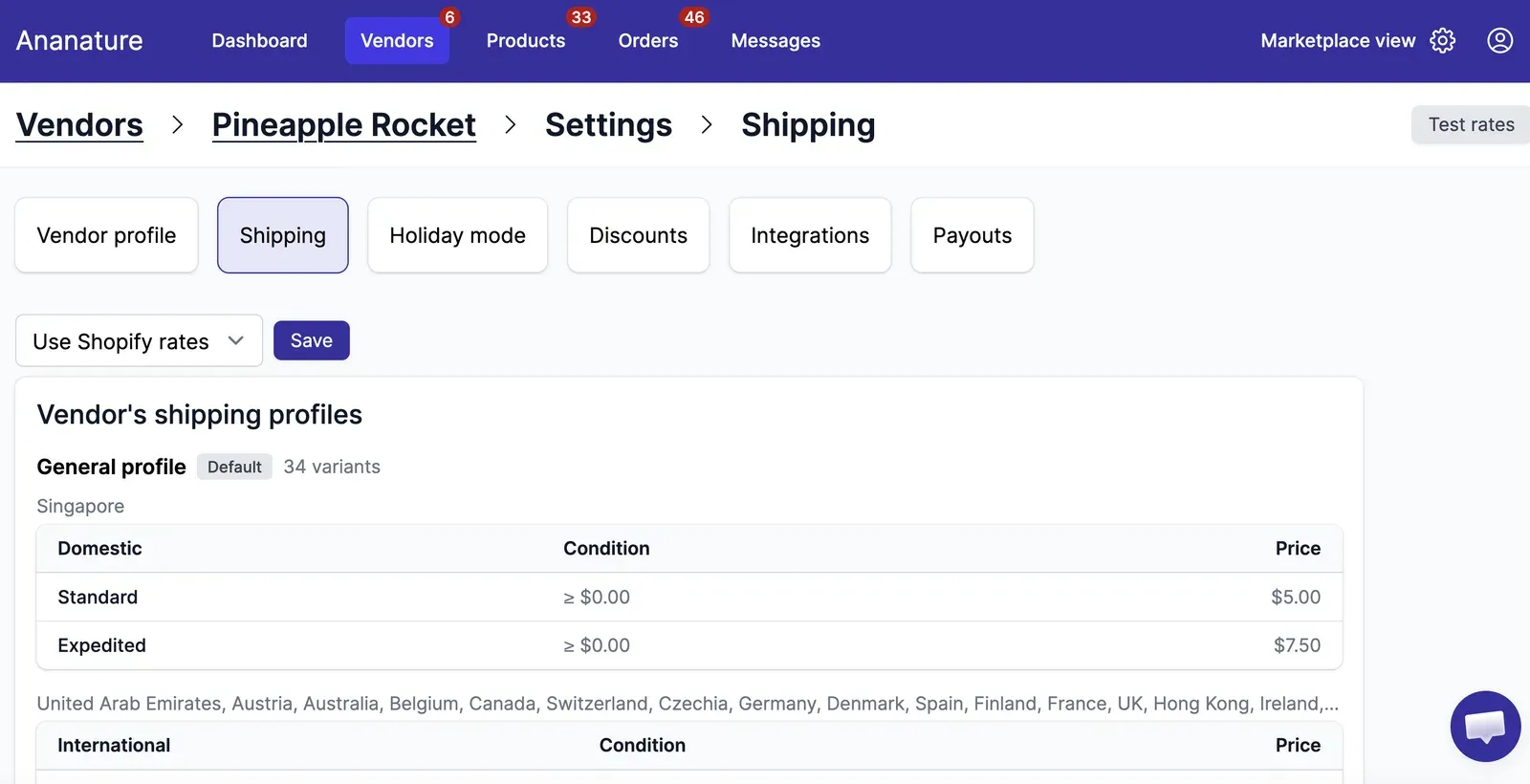Expand the Use Shopify rates dropdown

coord(139,340)
